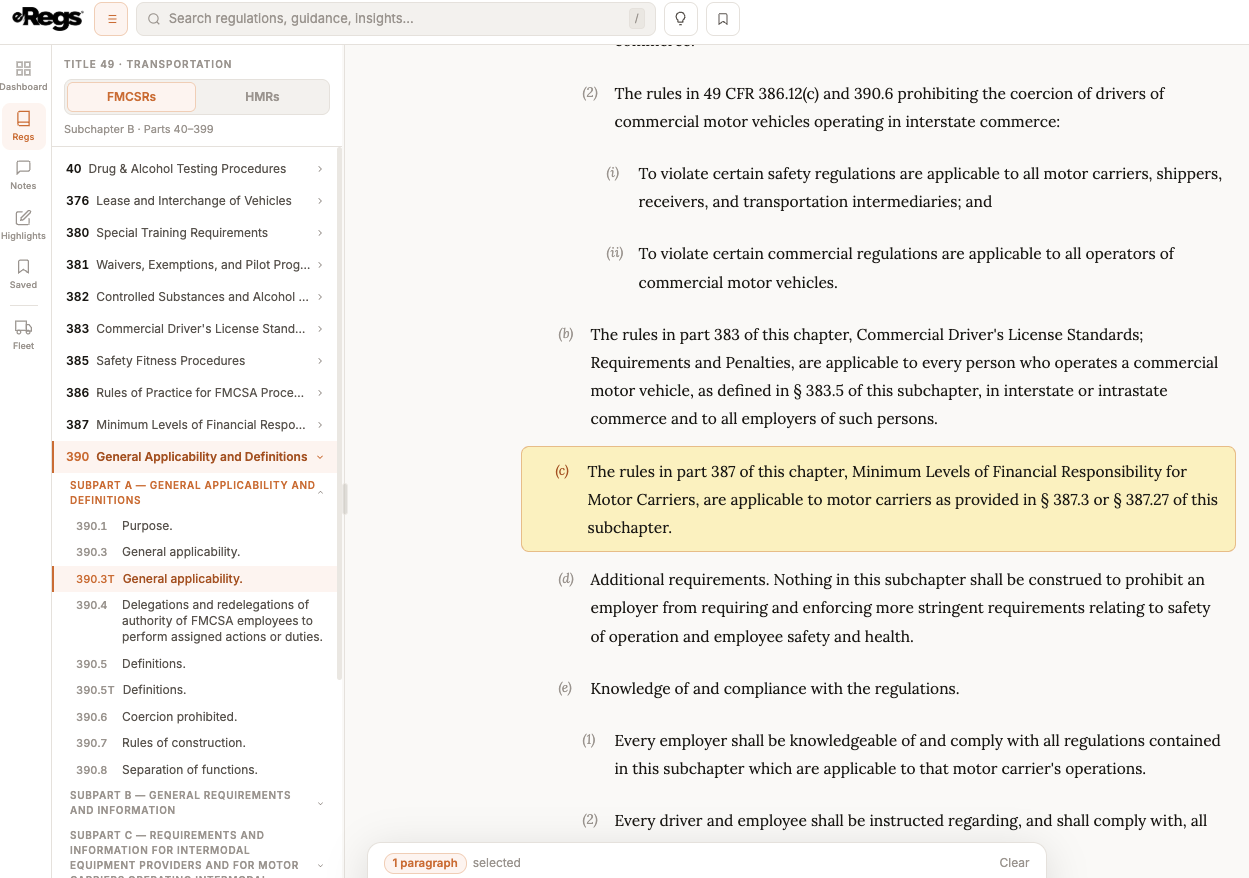Click the navigation panel scrollbar
Viewport: 1249px width, 878px height.
[x=340, y=414]
